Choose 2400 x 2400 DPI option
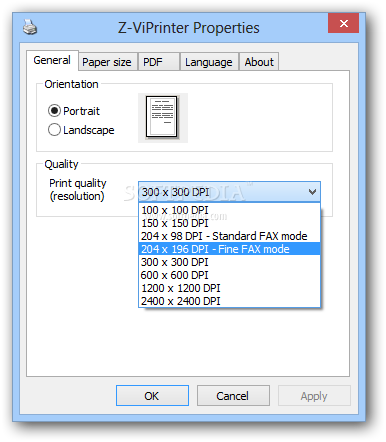 click(x=229, y=301)
